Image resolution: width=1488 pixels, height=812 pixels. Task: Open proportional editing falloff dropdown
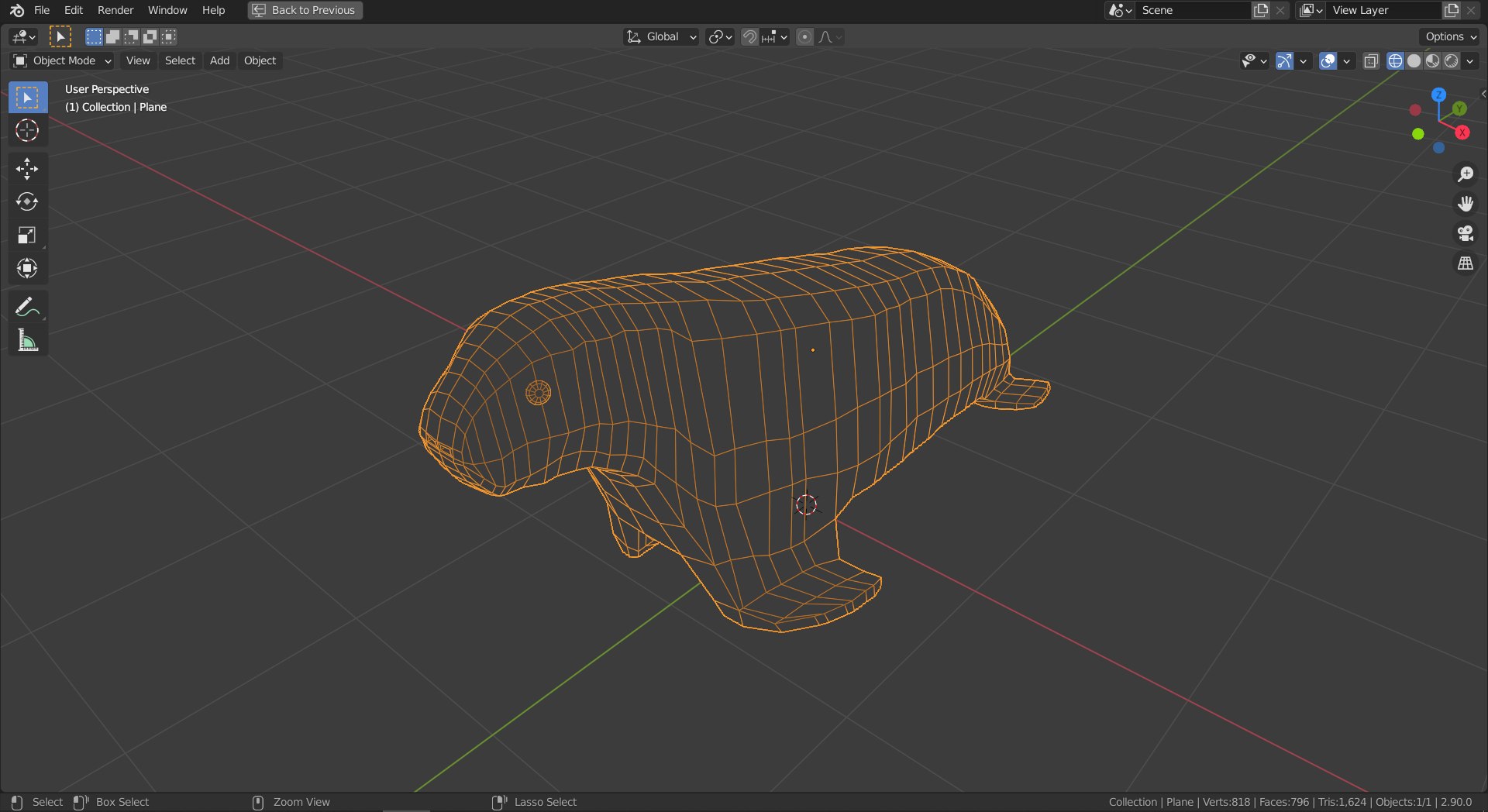pos(829,36)
